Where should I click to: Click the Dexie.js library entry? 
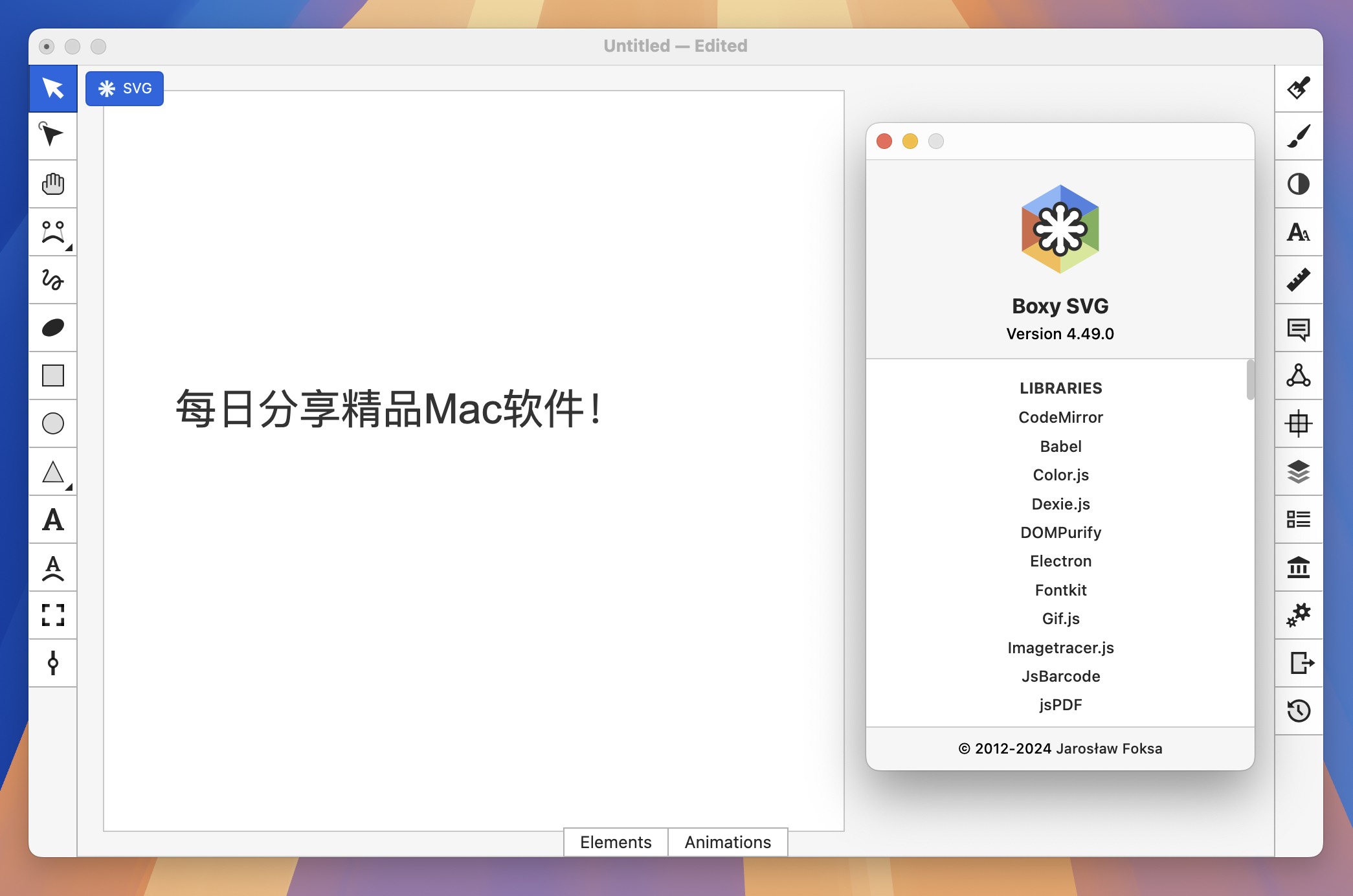click(x=1060, y=504)
